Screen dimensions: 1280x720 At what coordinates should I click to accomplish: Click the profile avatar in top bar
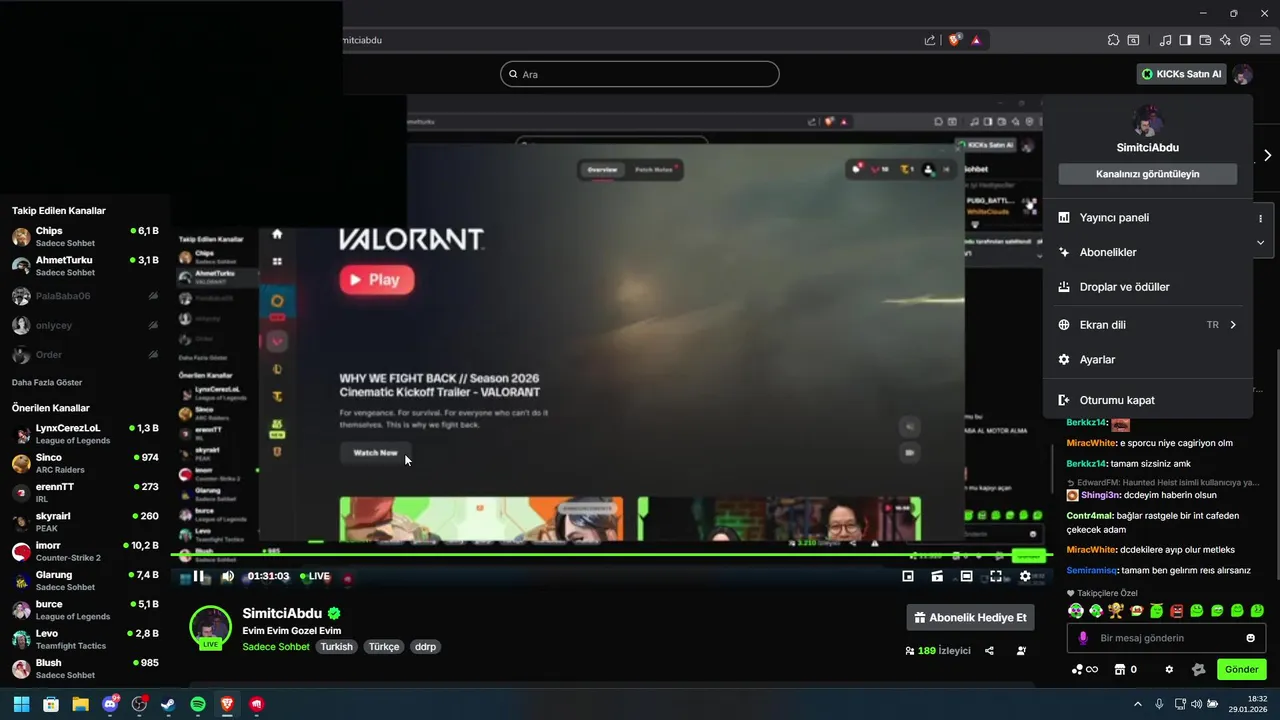coord(1242,74)
